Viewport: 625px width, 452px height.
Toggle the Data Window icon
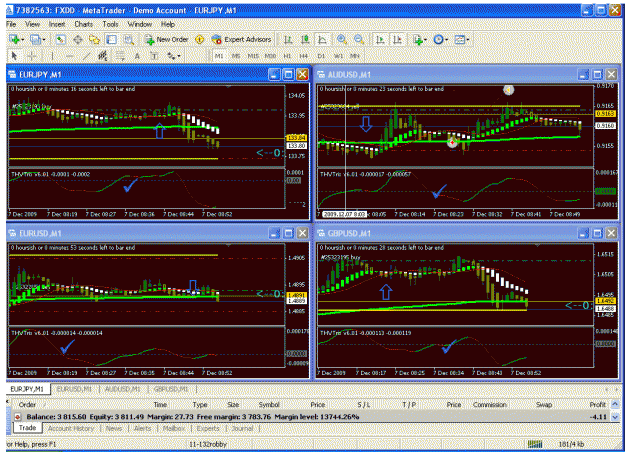point(78,39)
